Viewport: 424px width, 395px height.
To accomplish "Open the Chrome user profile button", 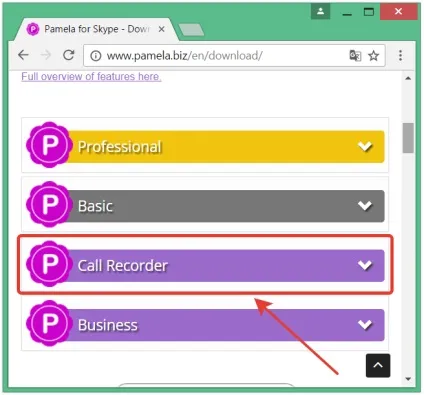I will pos(320,12).
